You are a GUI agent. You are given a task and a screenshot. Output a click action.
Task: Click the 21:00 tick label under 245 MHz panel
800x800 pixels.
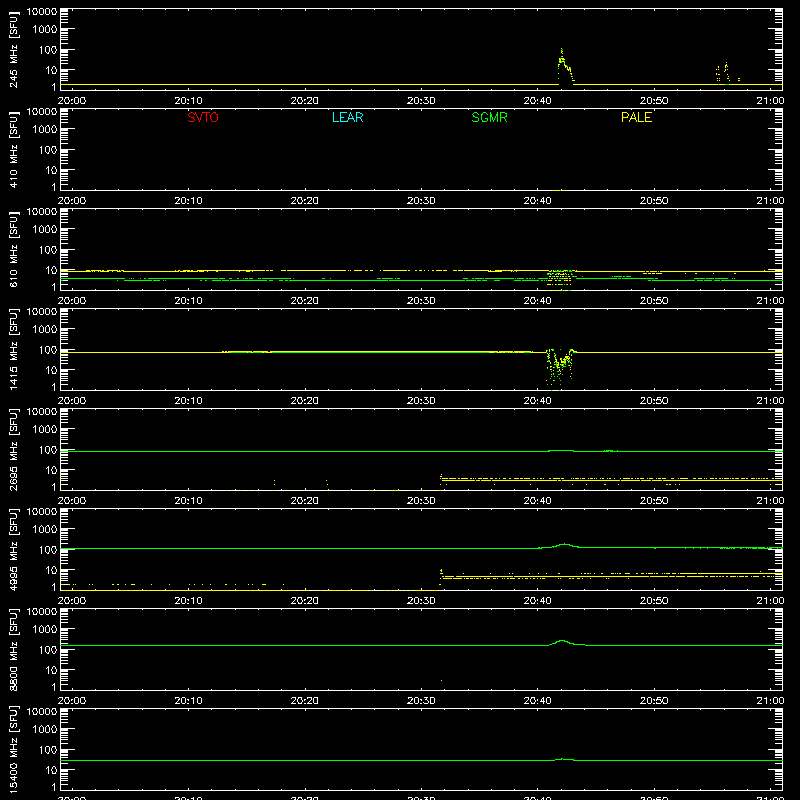pyautogui.click(x=770, y=101)
